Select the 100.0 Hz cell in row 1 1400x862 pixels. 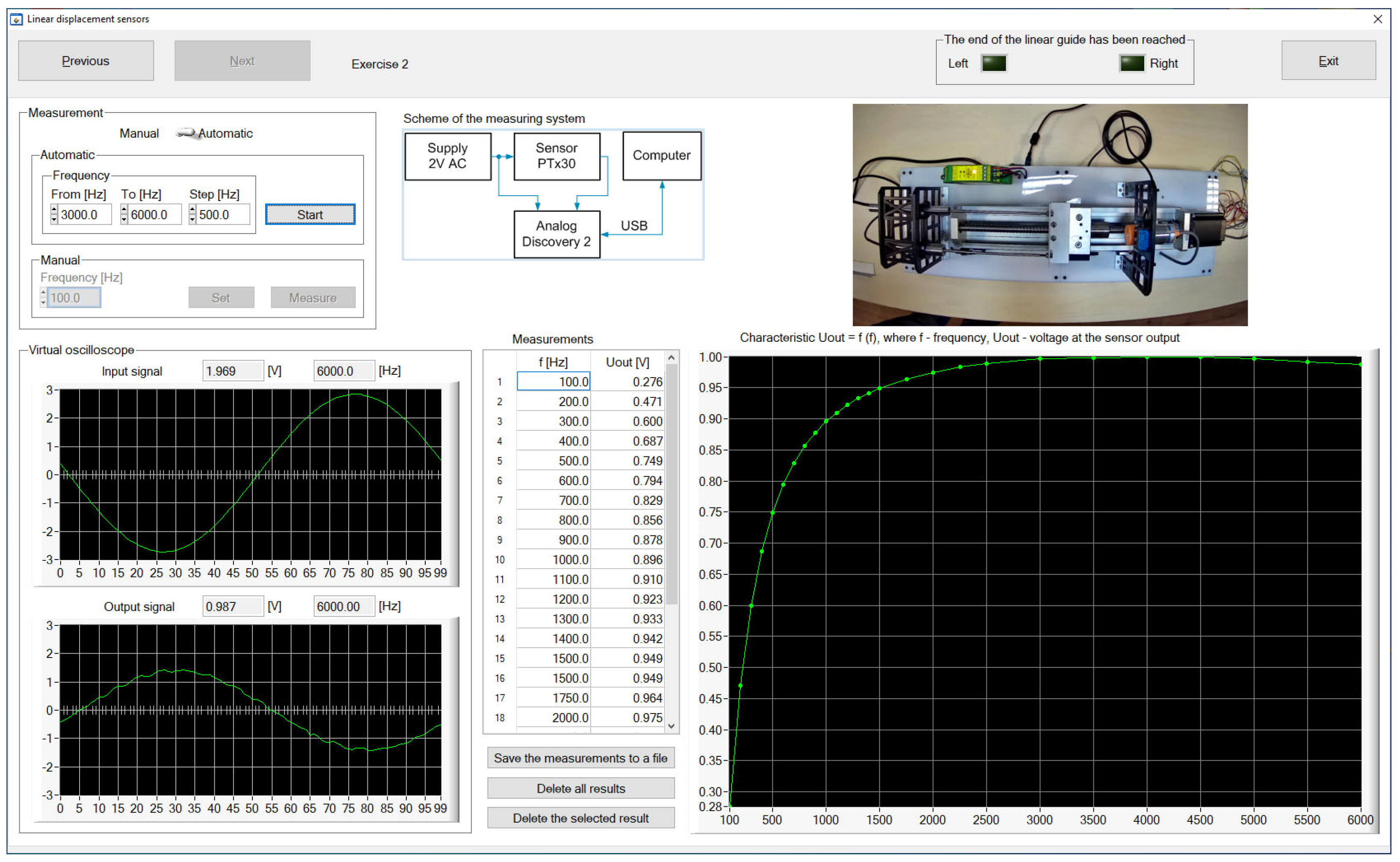click(553, 382)
